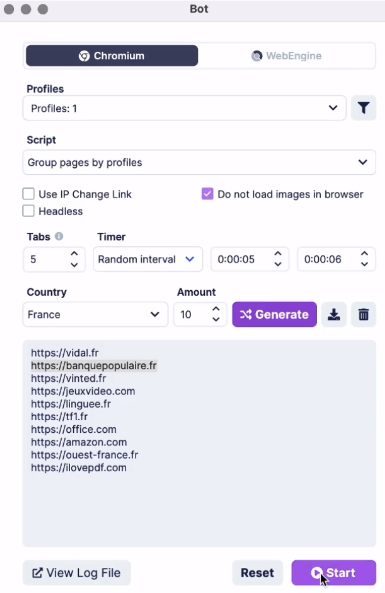Expand the Random interval timer dropdown

[x=148, y=259]
